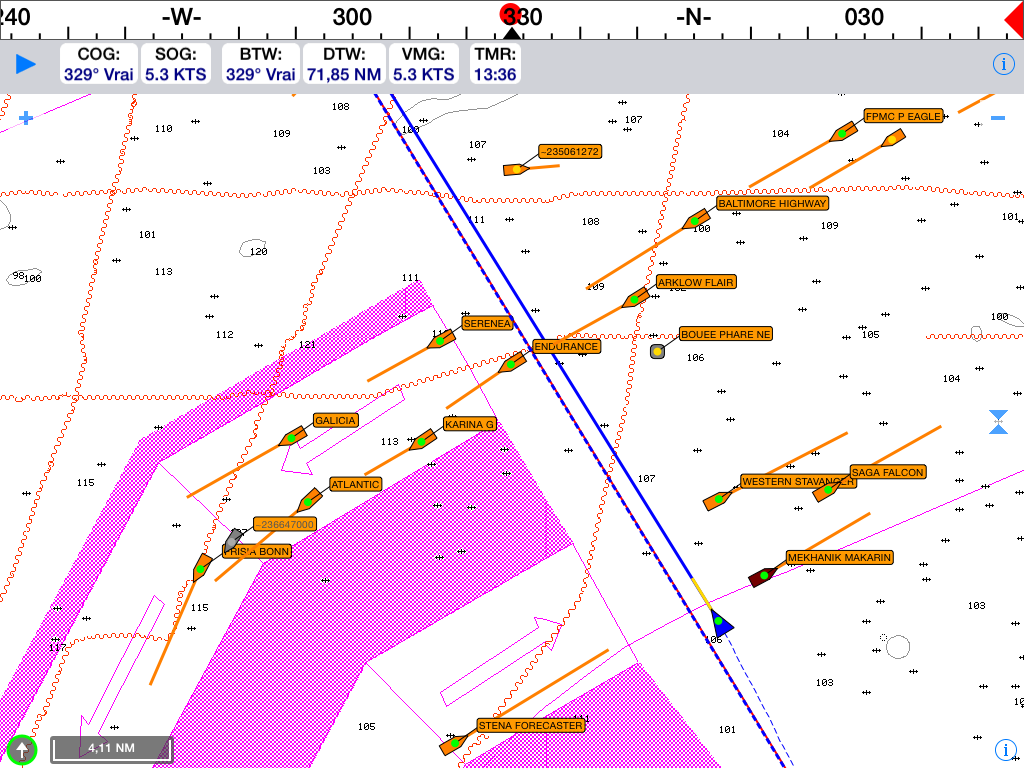Tap the TMR data field

coord(495,64)
